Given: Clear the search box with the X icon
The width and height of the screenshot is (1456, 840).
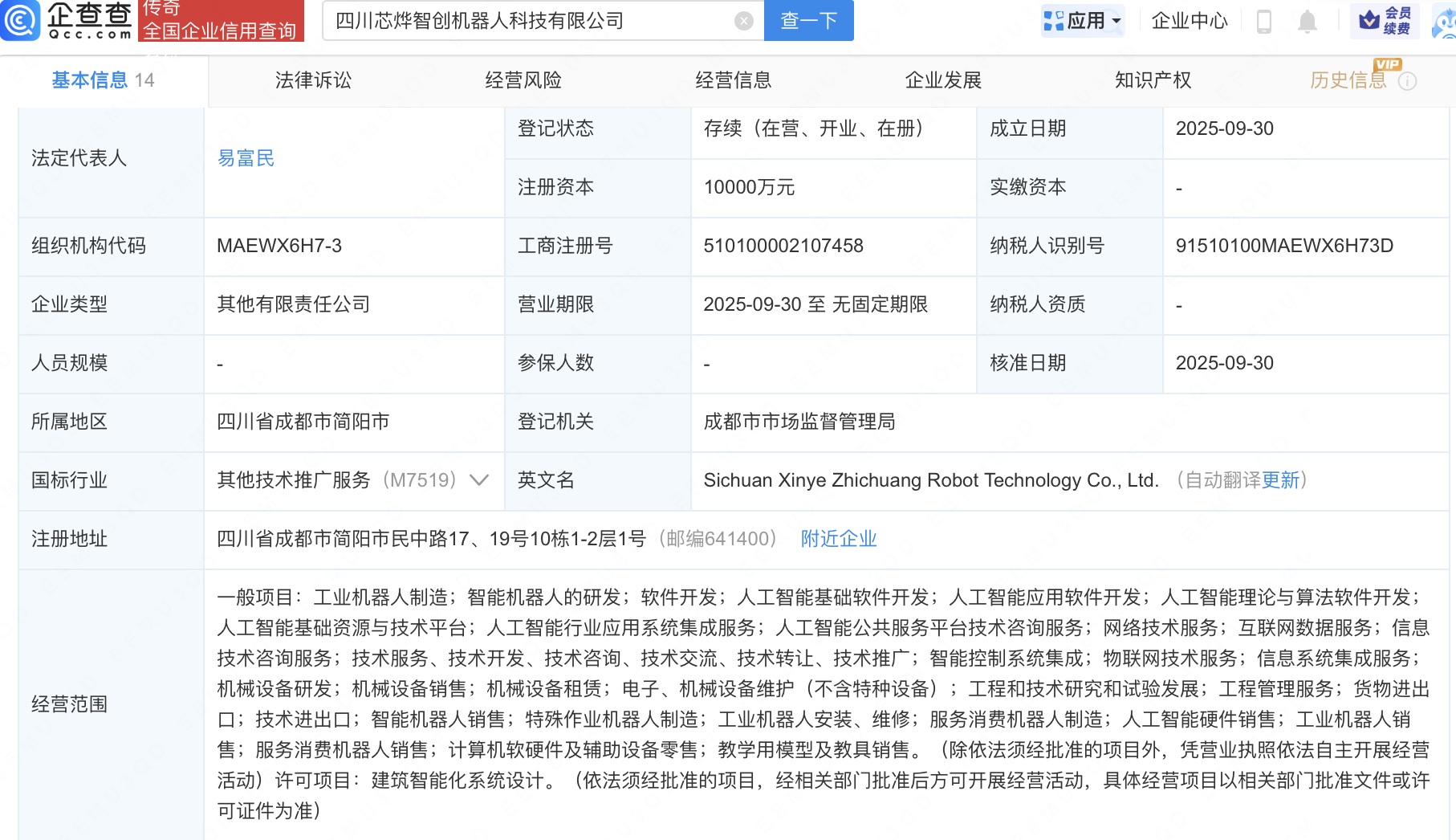Looking at the screenshot, I should click(x=743, y=21).
